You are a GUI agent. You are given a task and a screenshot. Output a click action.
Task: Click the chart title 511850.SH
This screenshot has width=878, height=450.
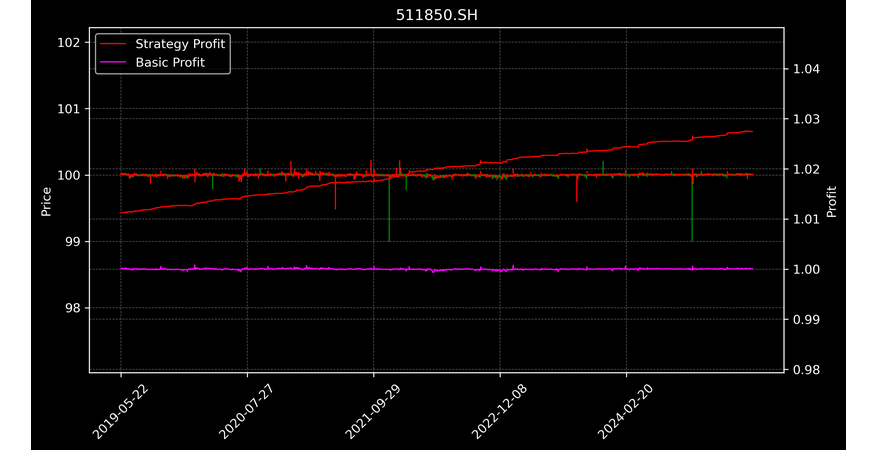coord(437,15)
